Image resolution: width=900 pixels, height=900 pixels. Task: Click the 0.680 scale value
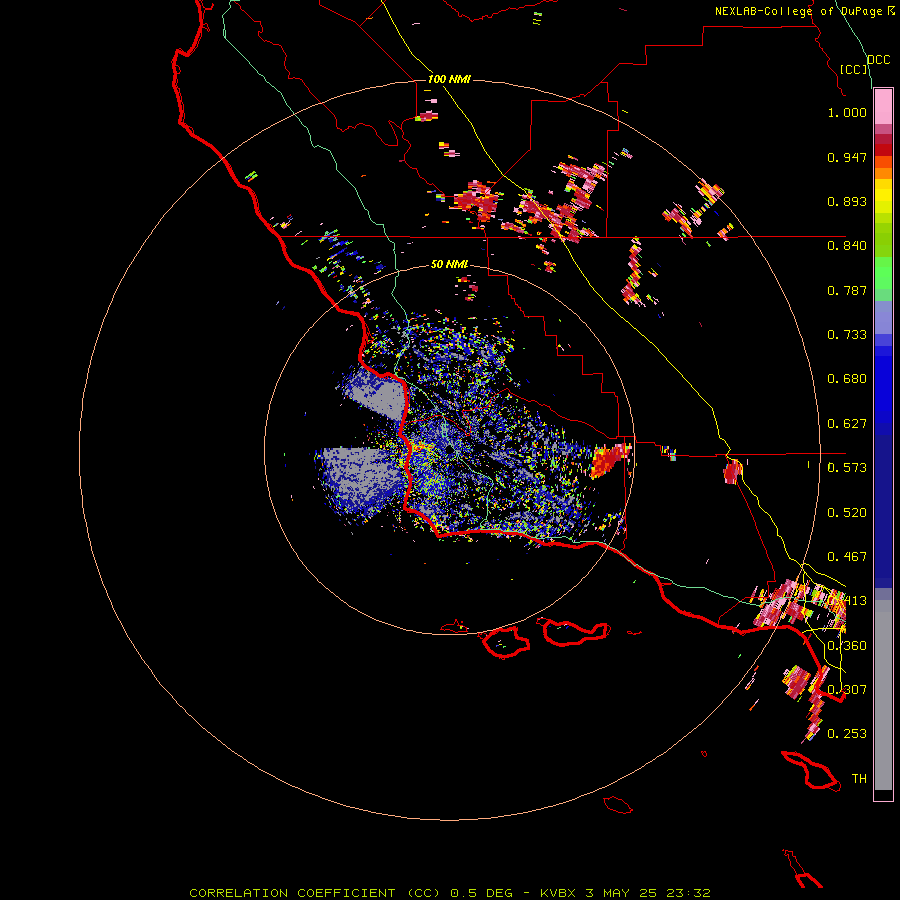click(847, 379)
